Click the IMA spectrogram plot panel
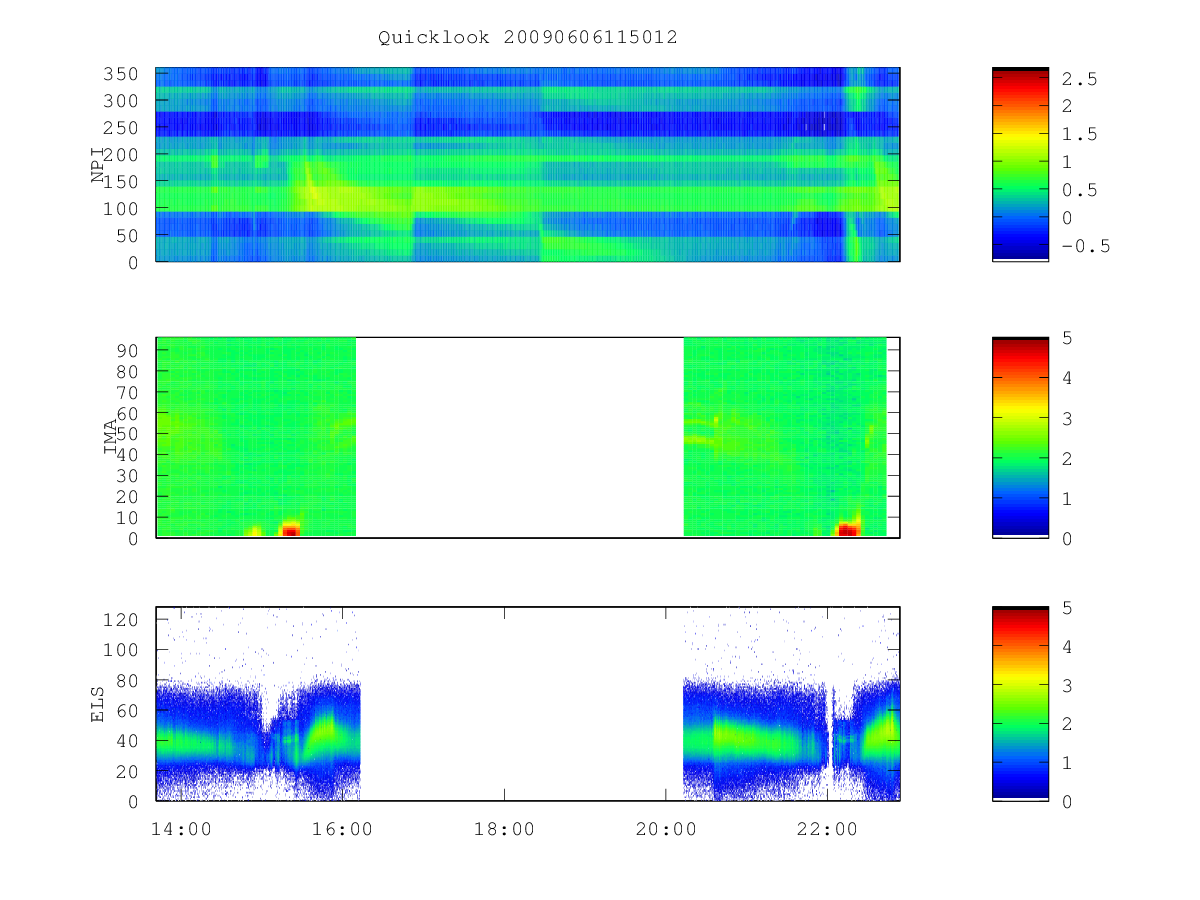Image resolution: width=1200 pixels, height=900 pixels. 528,438
